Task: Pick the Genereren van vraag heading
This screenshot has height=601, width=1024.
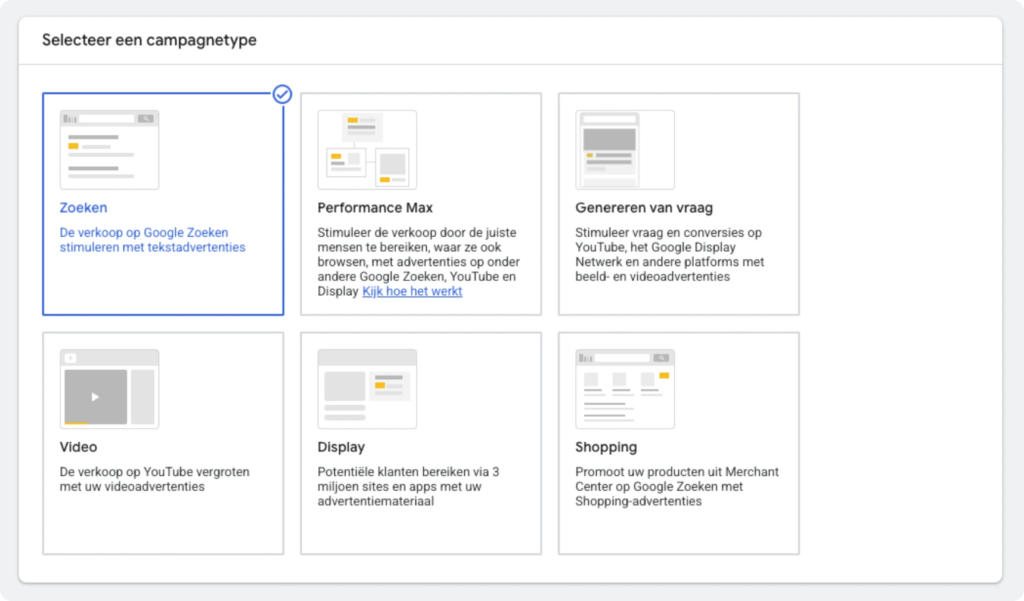Action: (646, 209)
